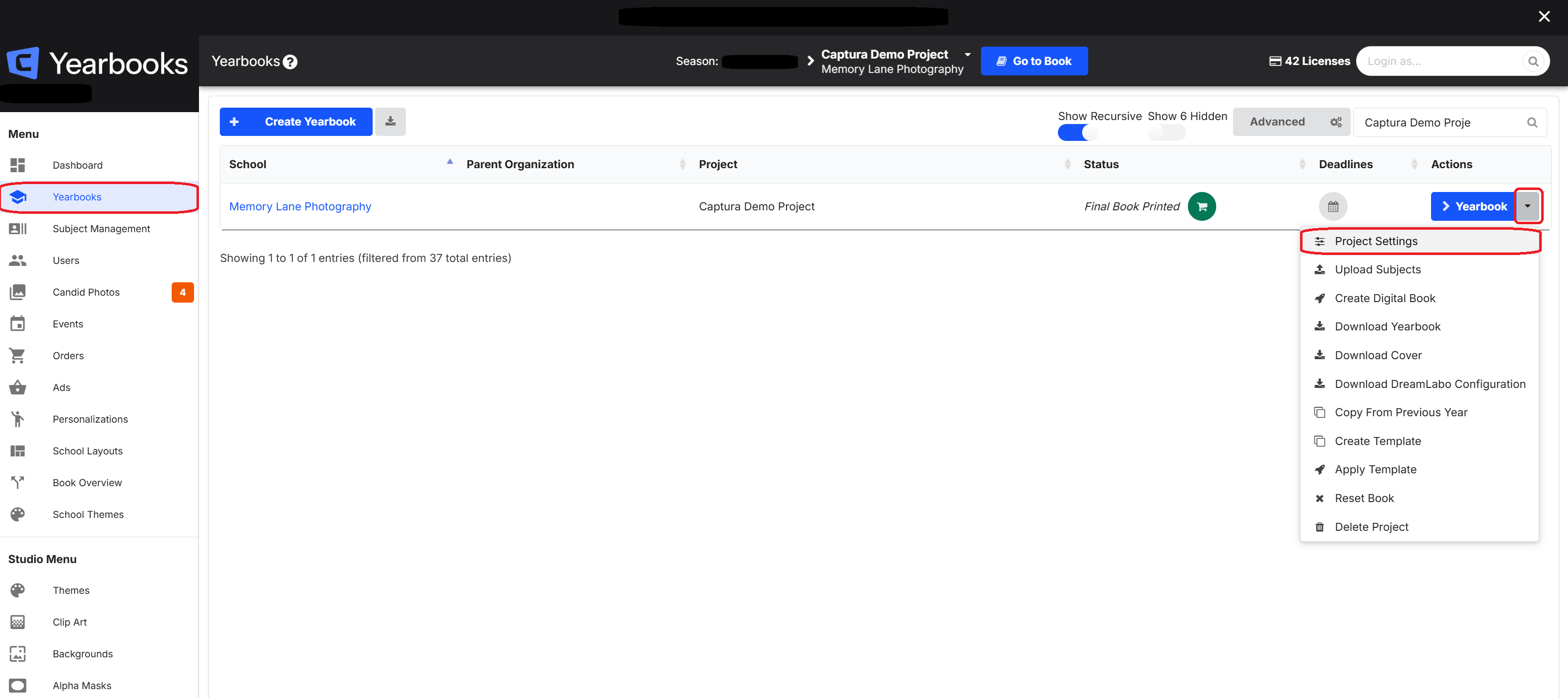1568x698 pixels.
Task: Click the Yearbooks help question mark icon
Action: click(290, 62)
